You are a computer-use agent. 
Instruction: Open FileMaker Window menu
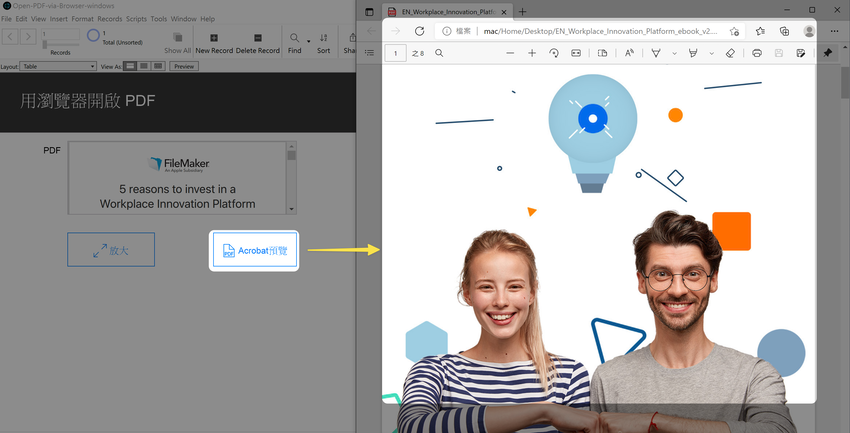click(x=184, y=18)
